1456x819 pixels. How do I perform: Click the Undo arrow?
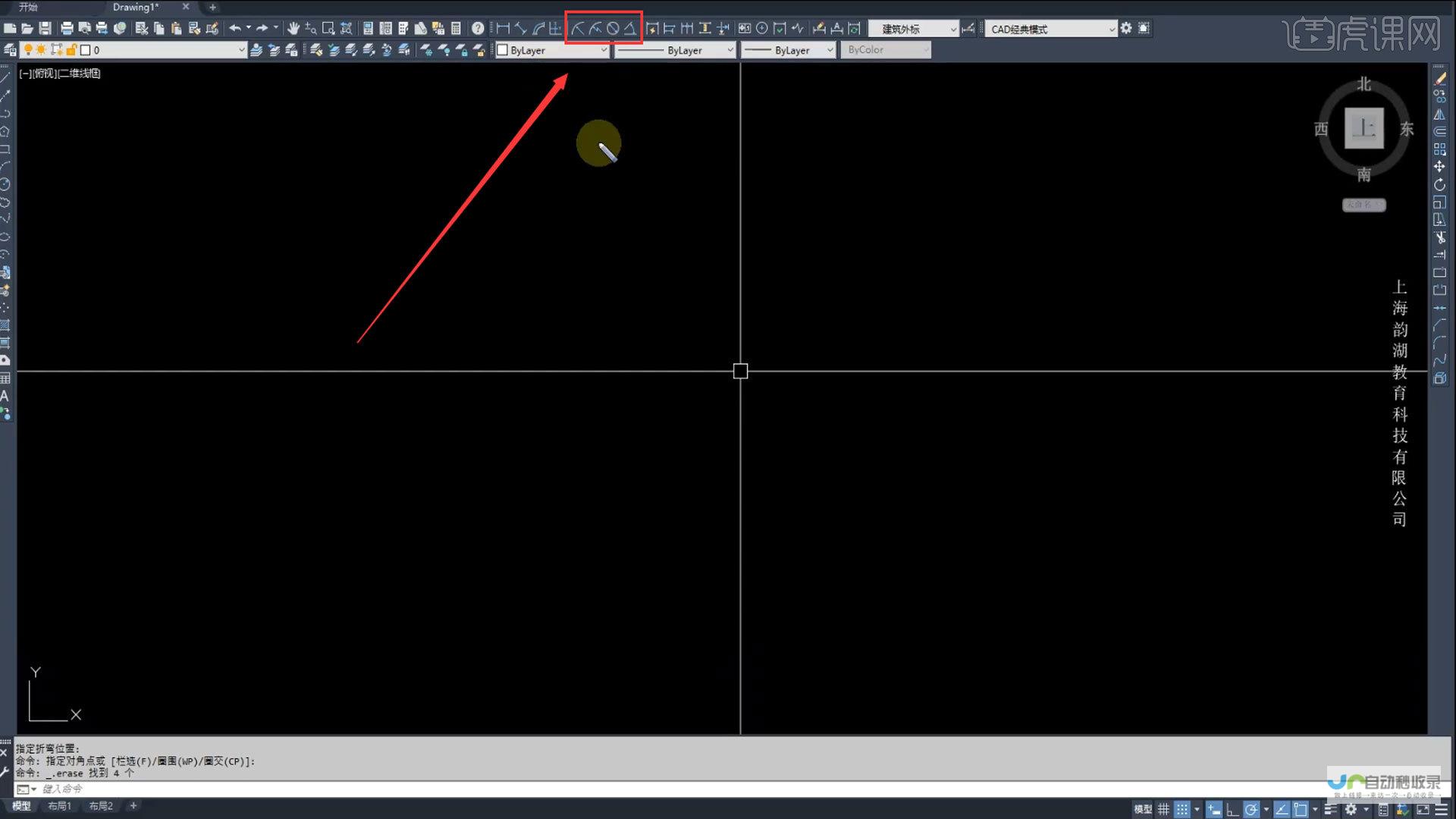235,28
